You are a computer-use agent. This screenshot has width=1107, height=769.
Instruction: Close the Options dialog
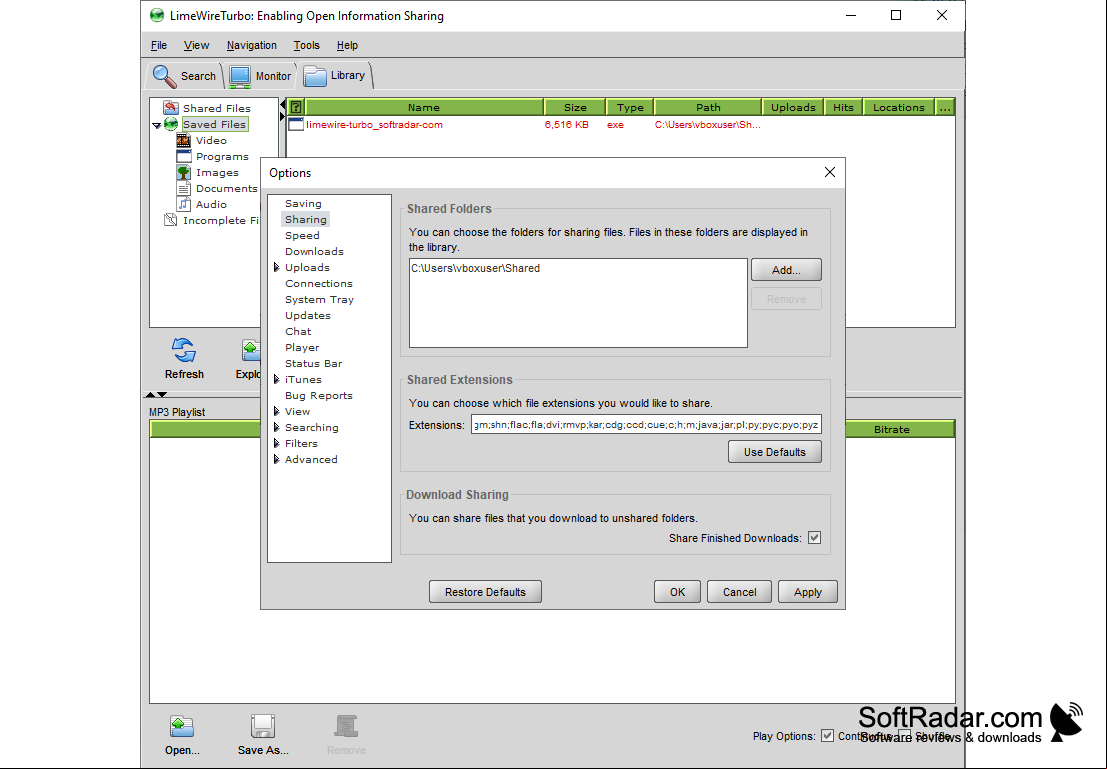click(x=830, y=172)
